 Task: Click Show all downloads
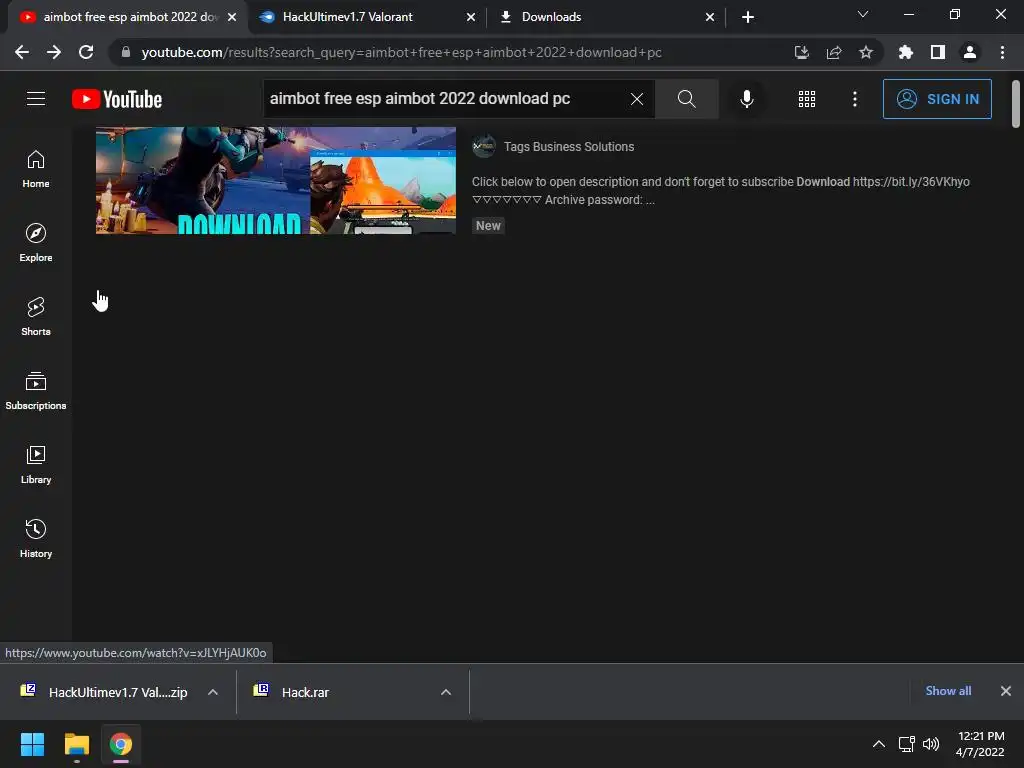[948, 690]
